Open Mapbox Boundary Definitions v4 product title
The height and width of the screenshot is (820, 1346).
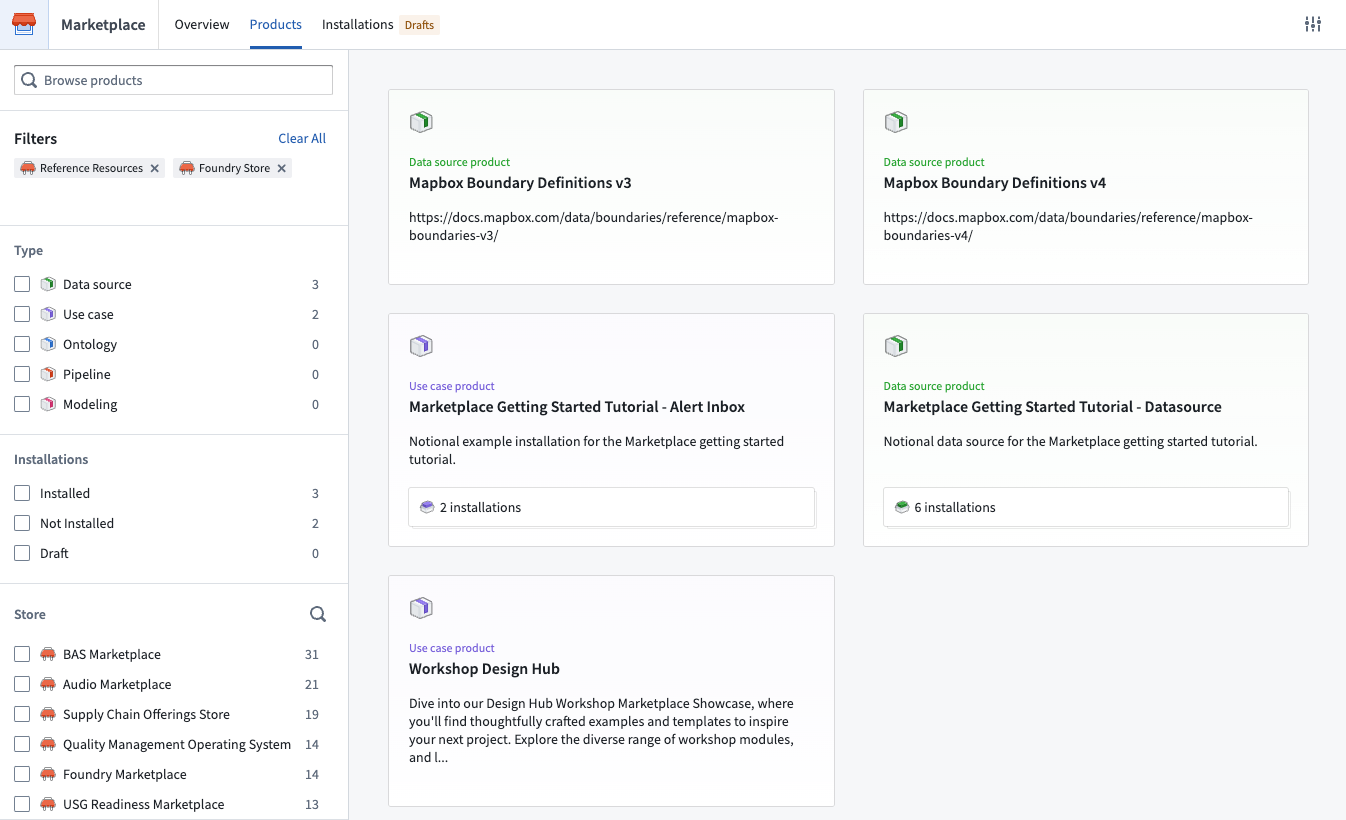(x=995, y=183)
